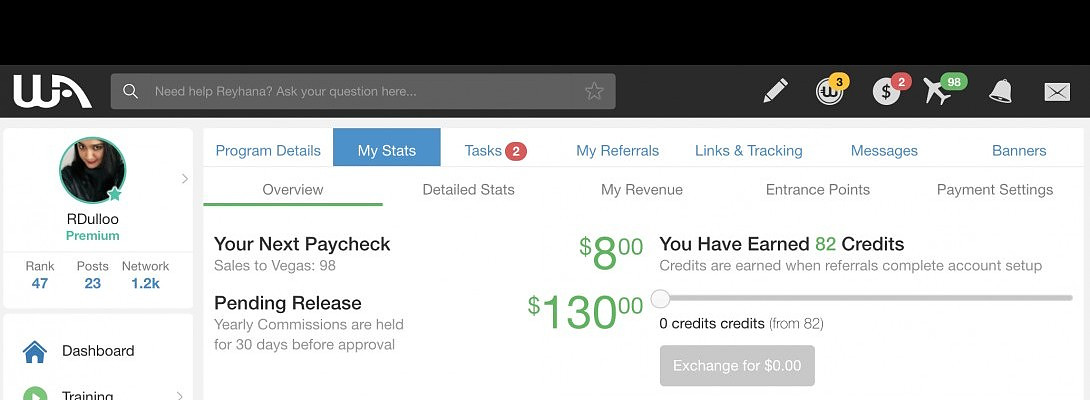
Task: Open the envelope messages icon
Action: [x=1057, y=91]
